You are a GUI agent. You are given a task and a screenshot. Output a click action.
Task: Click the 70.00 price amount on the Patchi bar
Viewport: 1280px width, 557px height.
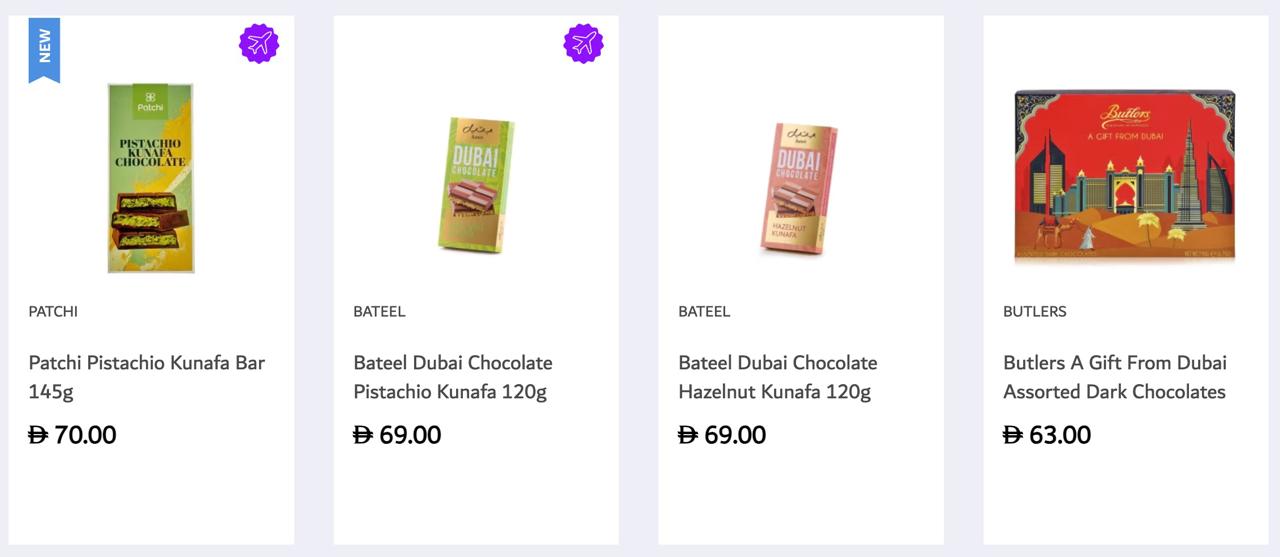(x=85, y=435)
